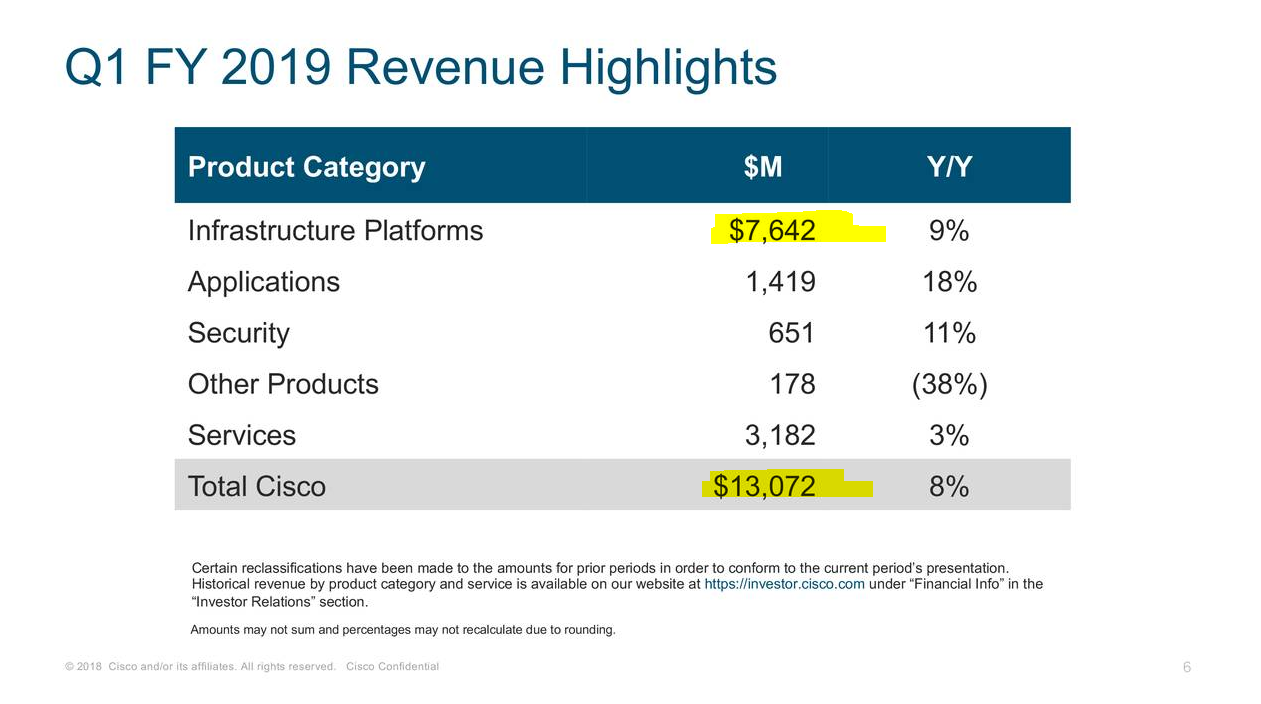1261x704 pixels.
Task: Click the 'Amounts may not sum' rounding note
Action: pyautogui.click(x=403, y=630)
